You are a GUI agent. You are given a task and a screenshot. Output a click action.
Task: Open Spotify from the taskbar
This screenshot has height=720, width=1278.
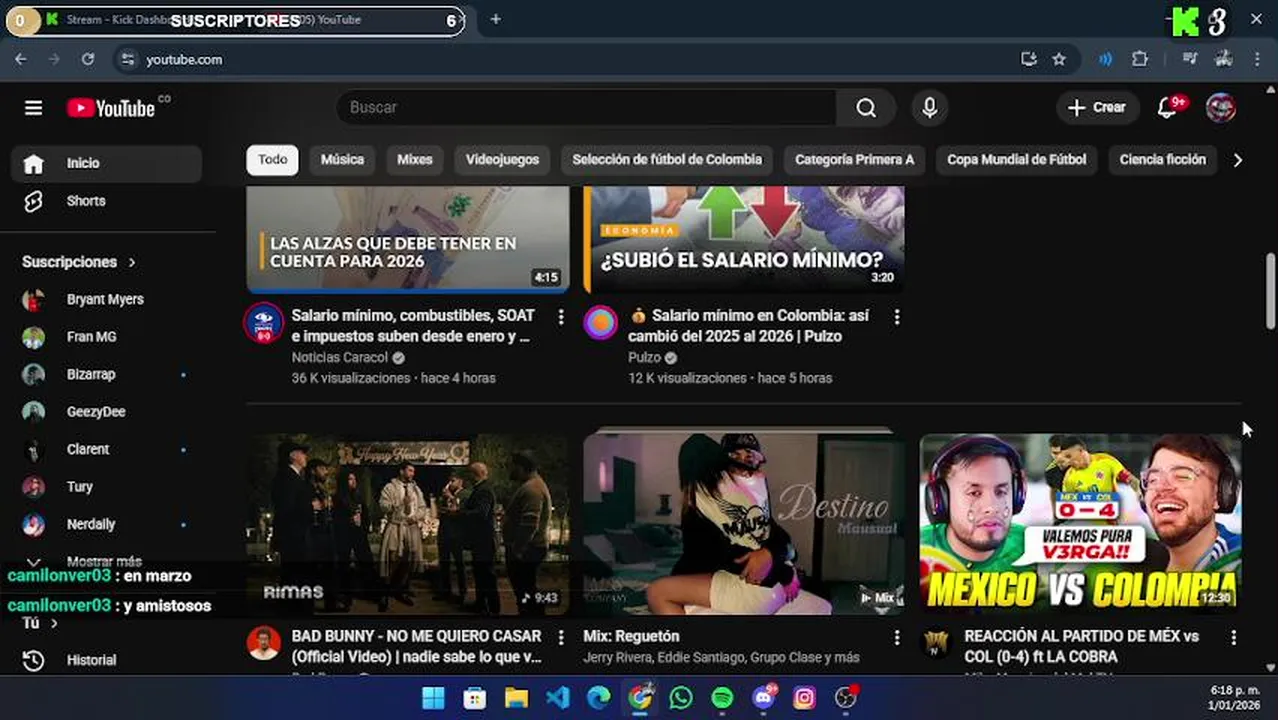coord(722,697)
